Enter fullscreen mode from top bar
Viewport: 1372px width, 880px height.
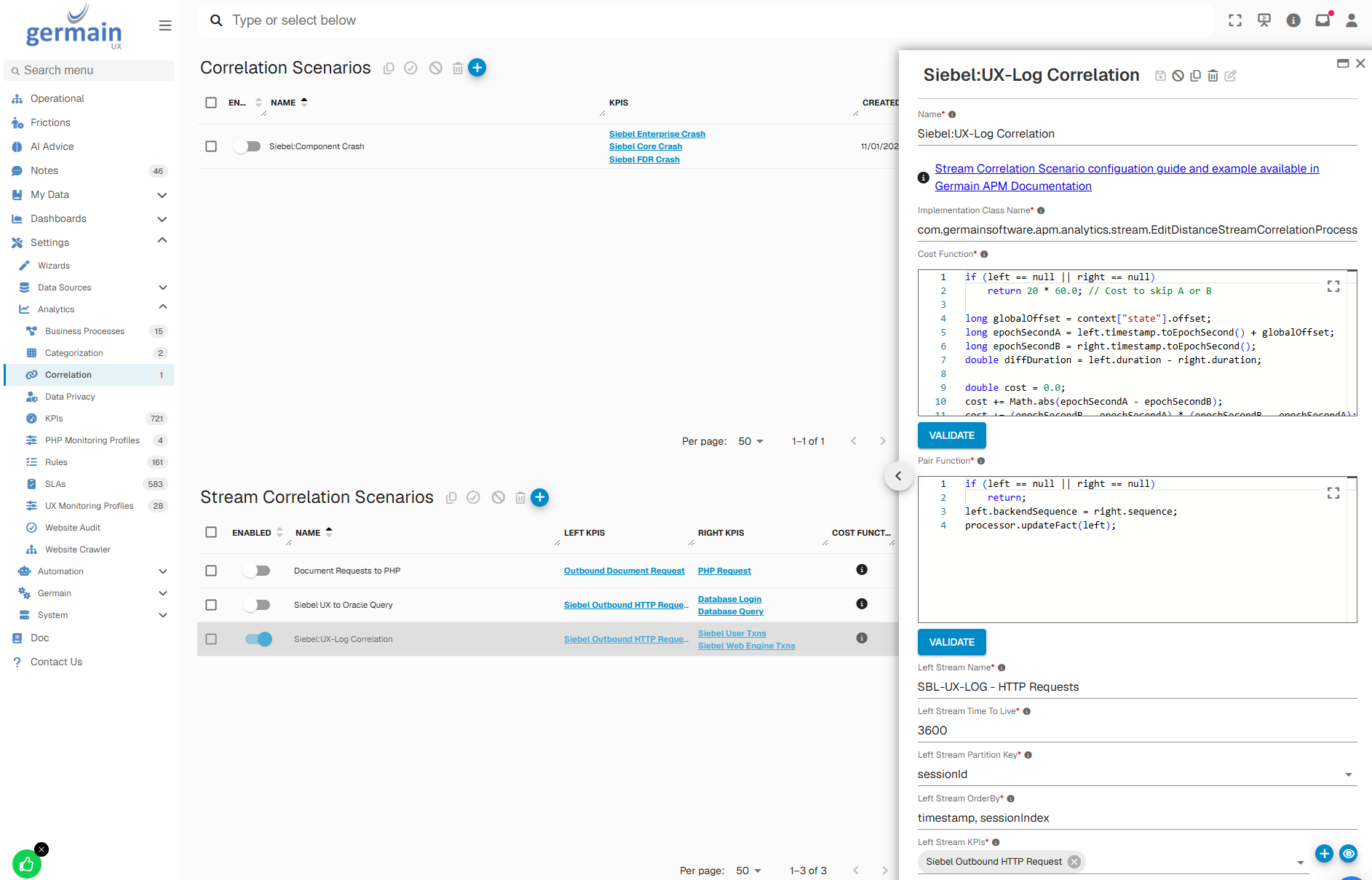1235,20
